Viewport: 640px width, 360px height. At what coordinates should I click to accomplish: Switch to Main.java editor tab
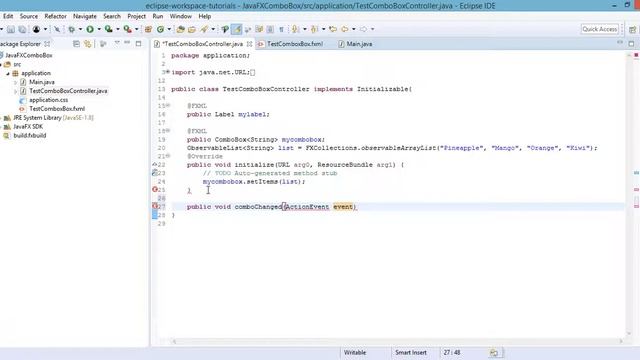tap(355, 44)
